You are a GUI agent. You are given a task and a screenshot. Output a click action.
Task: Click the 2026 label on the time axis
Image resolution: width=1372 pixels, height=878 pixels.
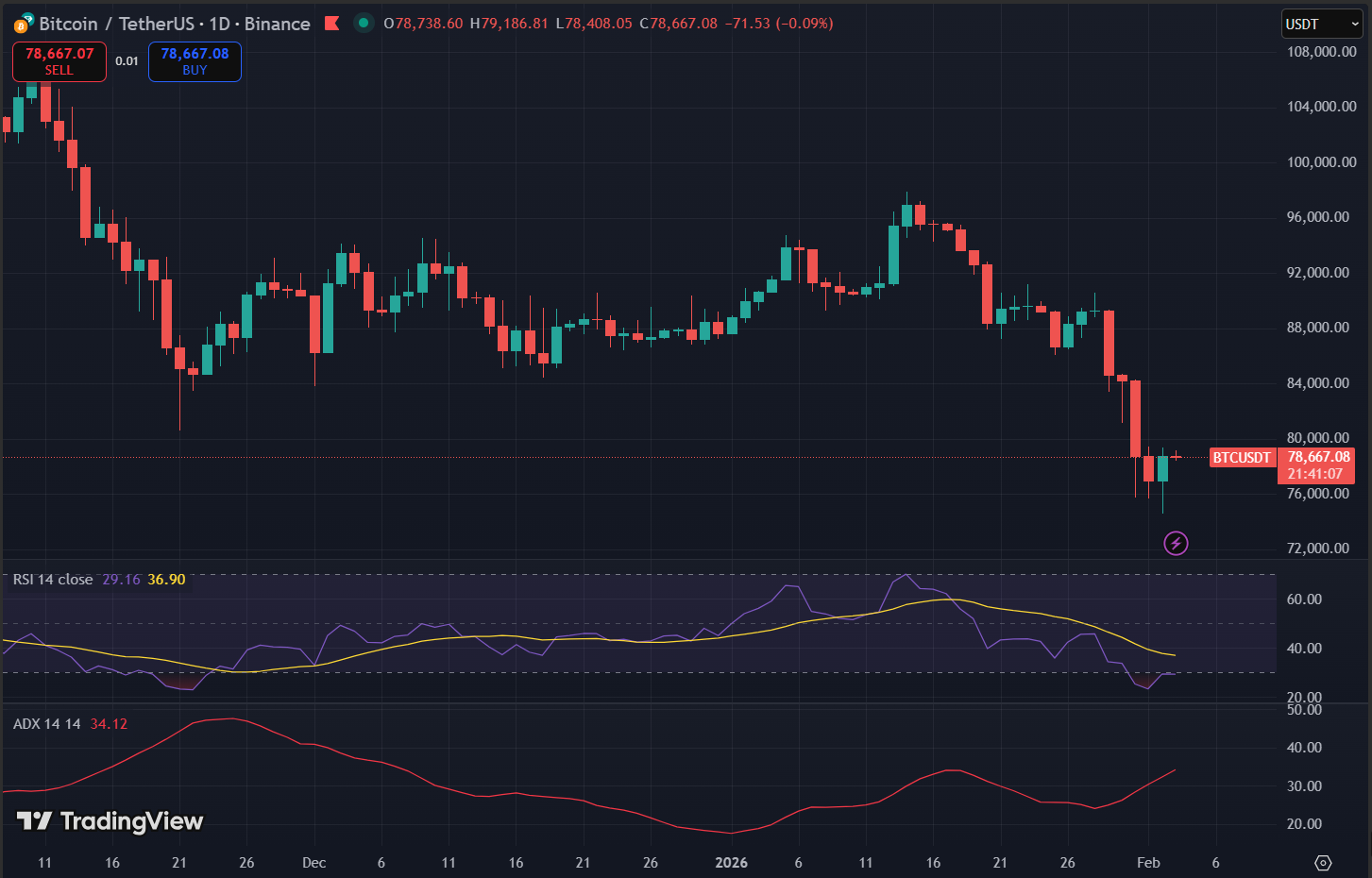click(731, 862)
